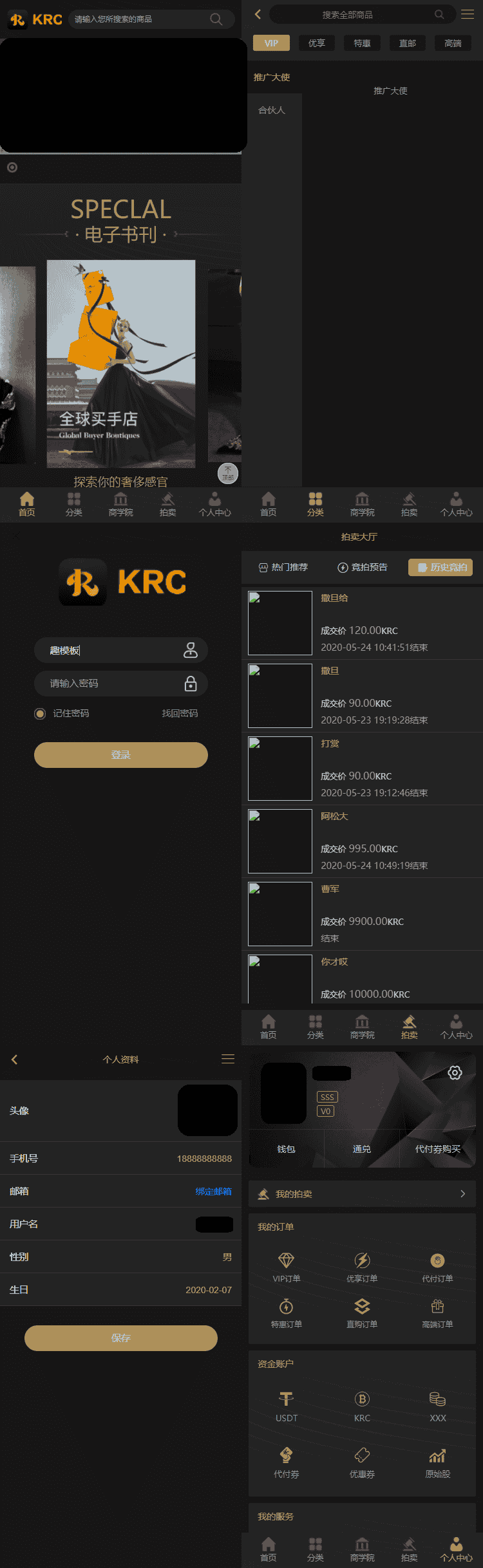Open 原始股 chart icon
Screen dimensions: 483x1568
(x=437, y=1455)
